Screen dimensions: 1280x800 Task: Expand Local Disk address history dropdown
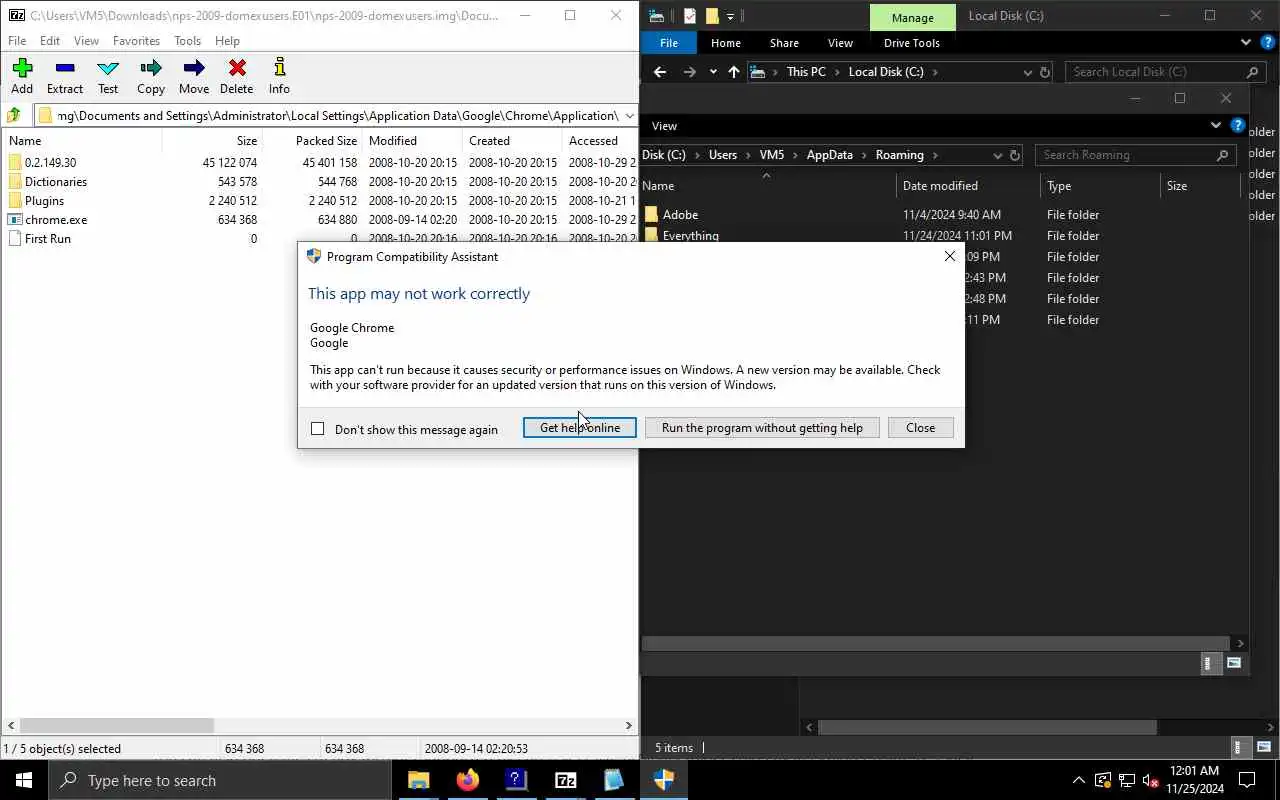(x=1027, y=72)
